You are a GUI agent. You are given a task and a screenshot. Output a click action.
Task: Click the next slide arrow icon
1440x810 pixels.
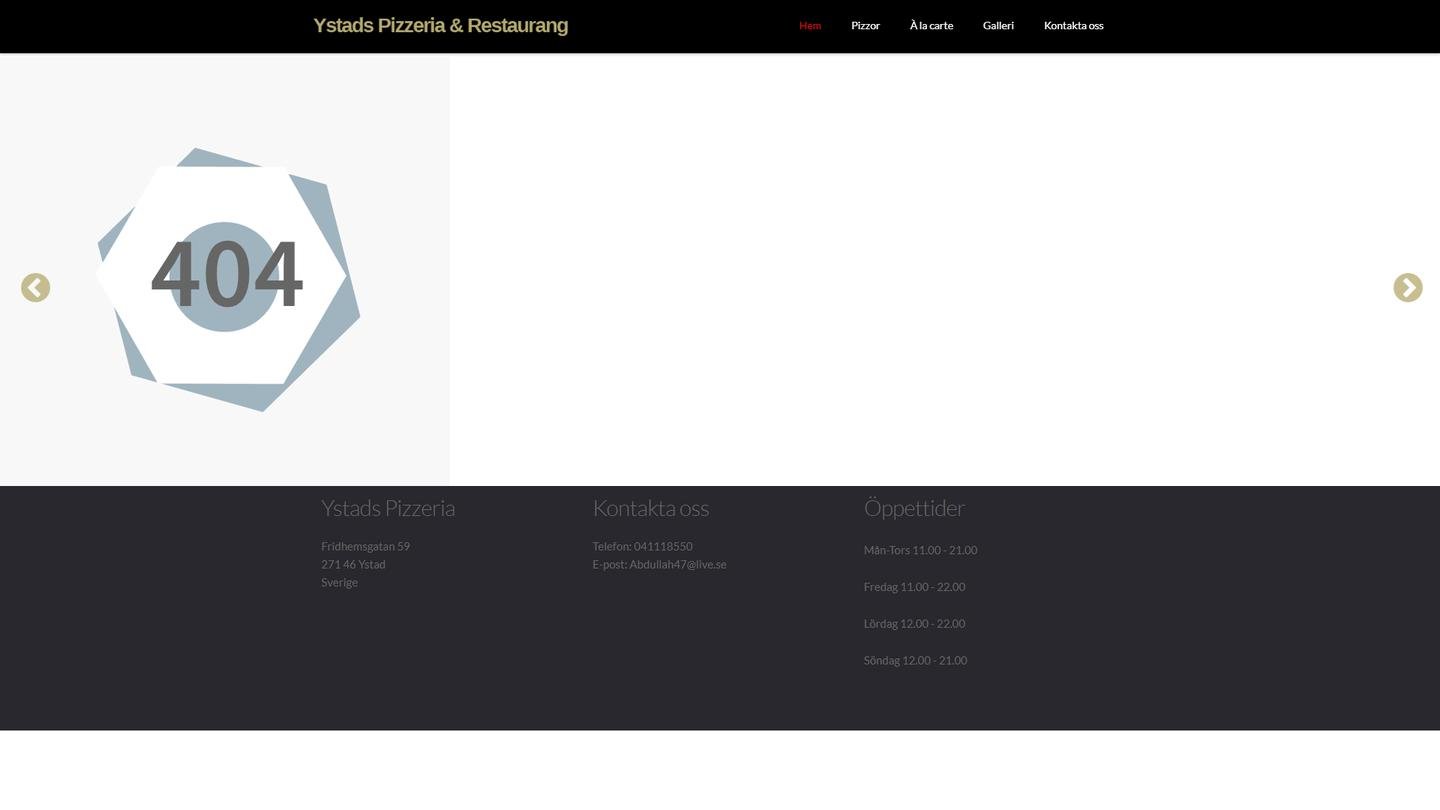(x=1407, y=288)
